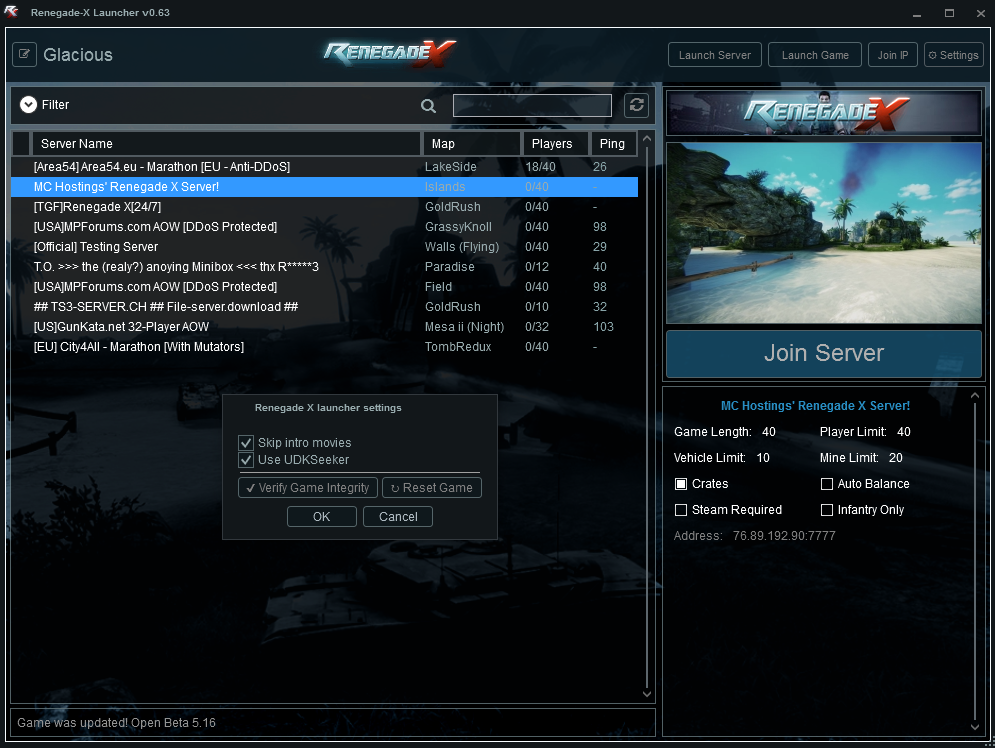Screen dimensions: 995x748
Task: Click the MC Hostings' server title in details
Action: point(815,406)
